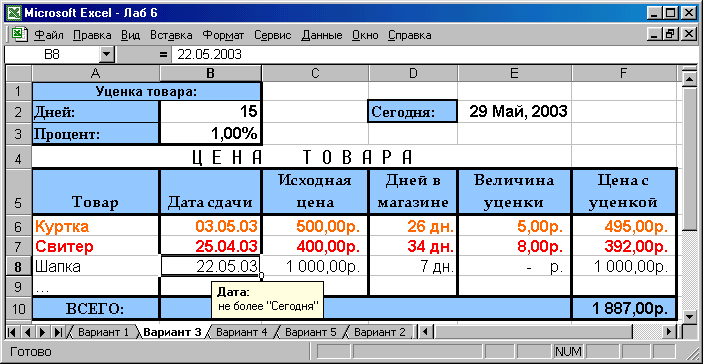Select price cell 500,00р.
The image size is (703, 364).
click(x=315, y=226)
